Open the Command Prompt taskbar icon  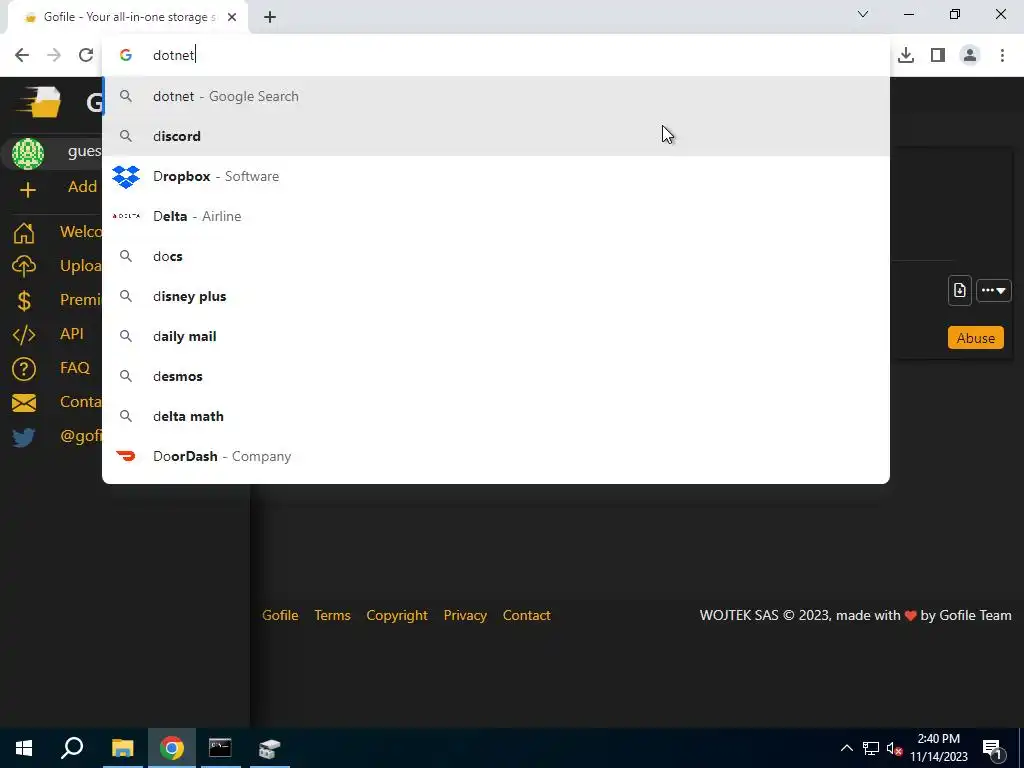pyautogui.click(x=220, y=748)
